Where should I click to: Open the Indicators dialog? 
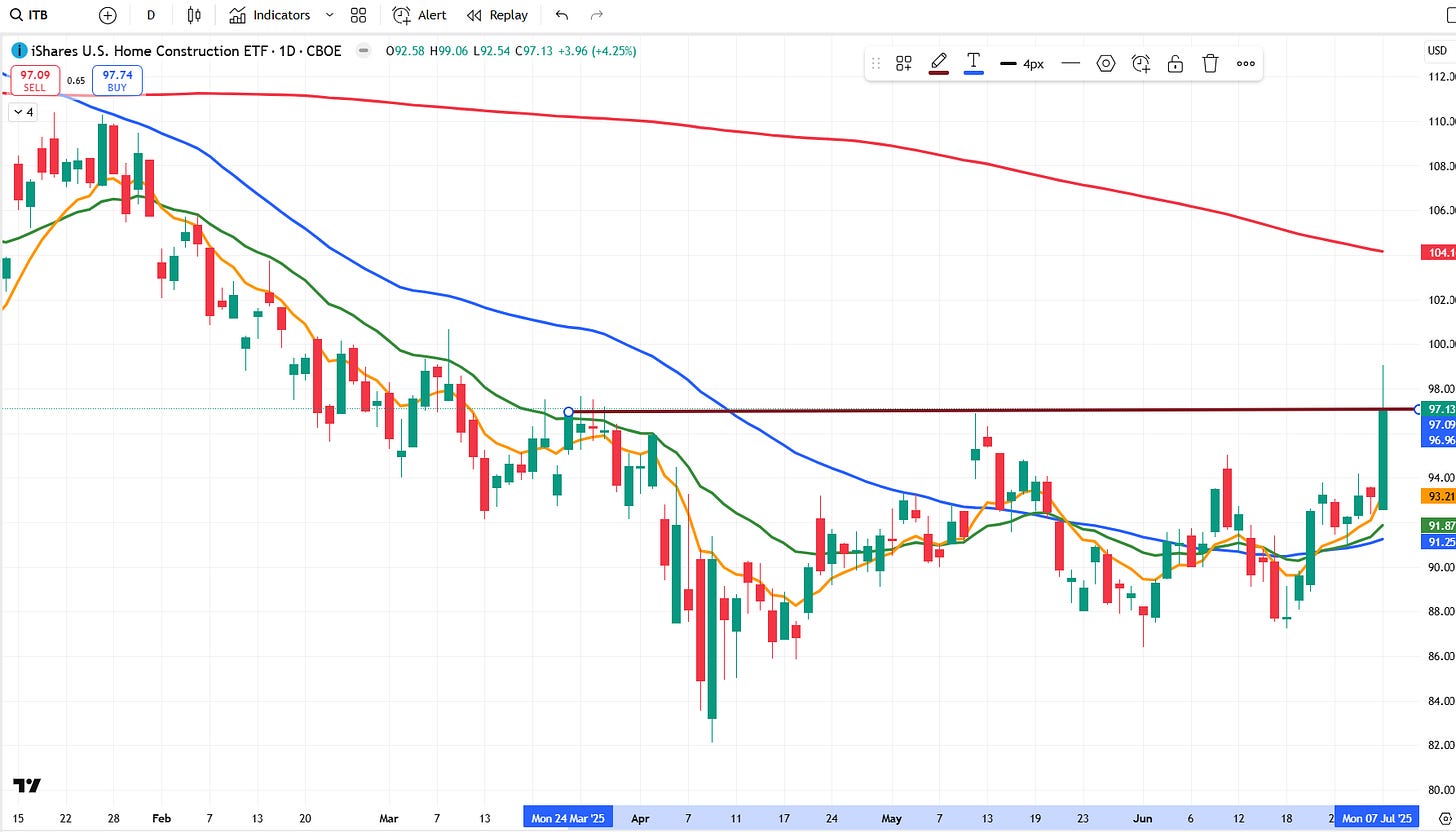pyautogui.click(x=269, y=15)
